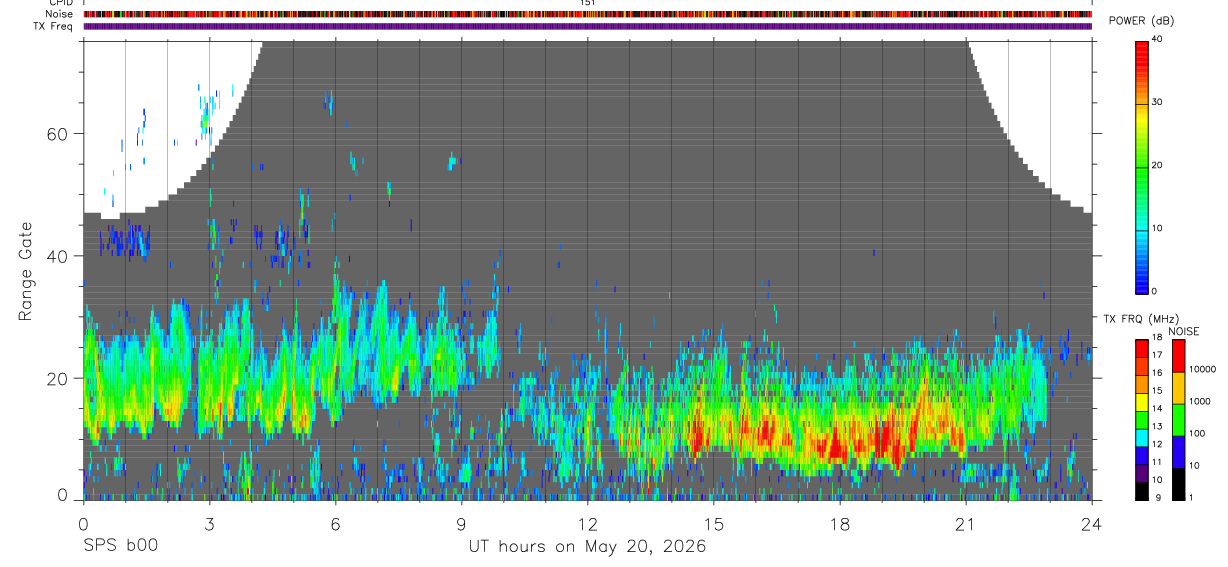This screenshot has height=567, width=1228.
Task: Select the black 9 MHz TX frequency swatch
Action: coord(1142,491)
